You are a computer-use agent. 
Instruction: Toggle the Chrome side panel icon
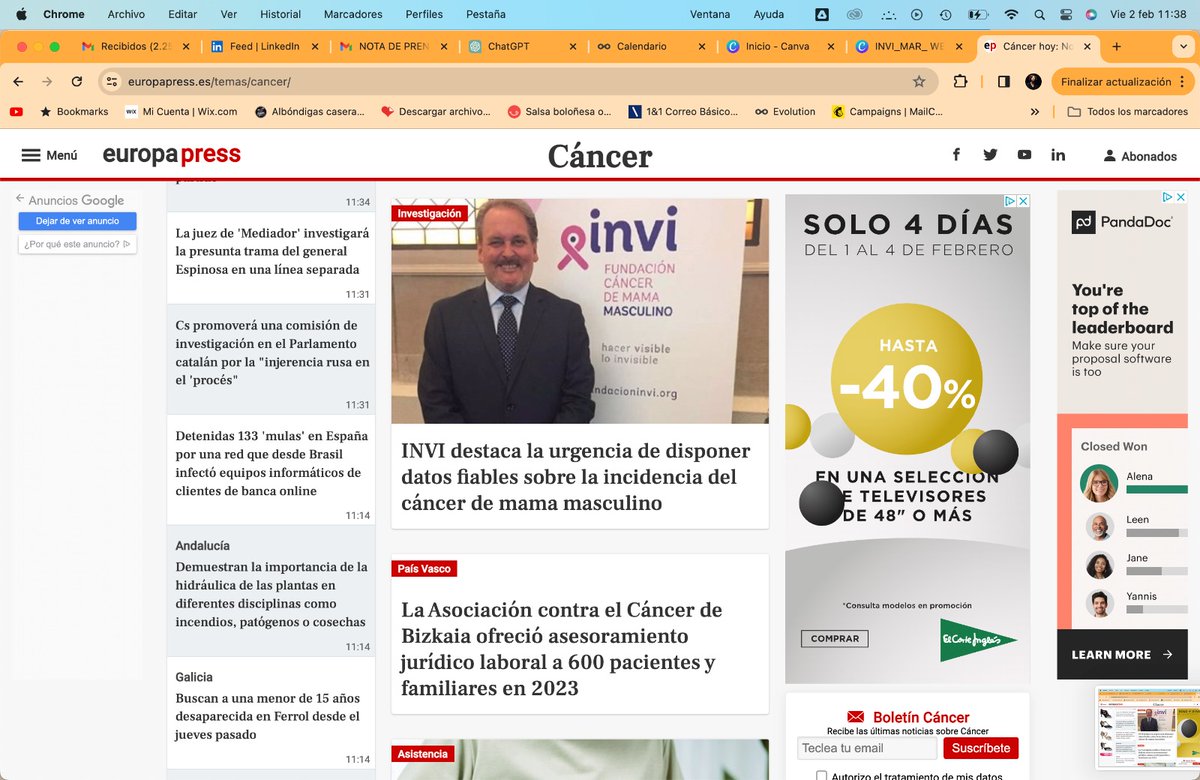(x=1004, y=82)
